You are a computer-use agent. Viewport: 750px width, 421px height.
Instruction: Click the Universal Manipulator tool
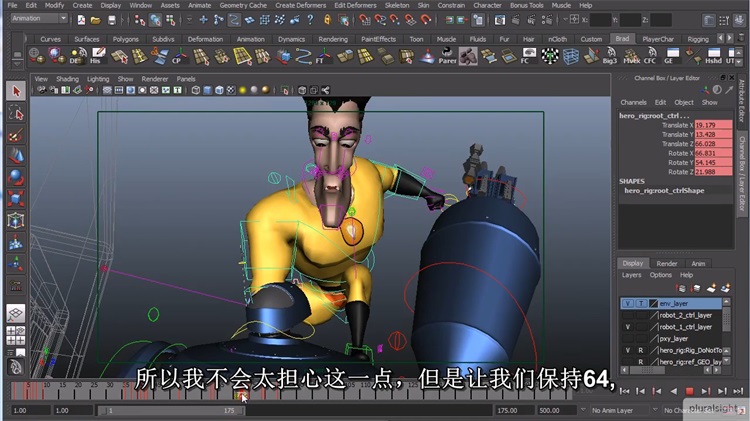[x=16, y=221]
